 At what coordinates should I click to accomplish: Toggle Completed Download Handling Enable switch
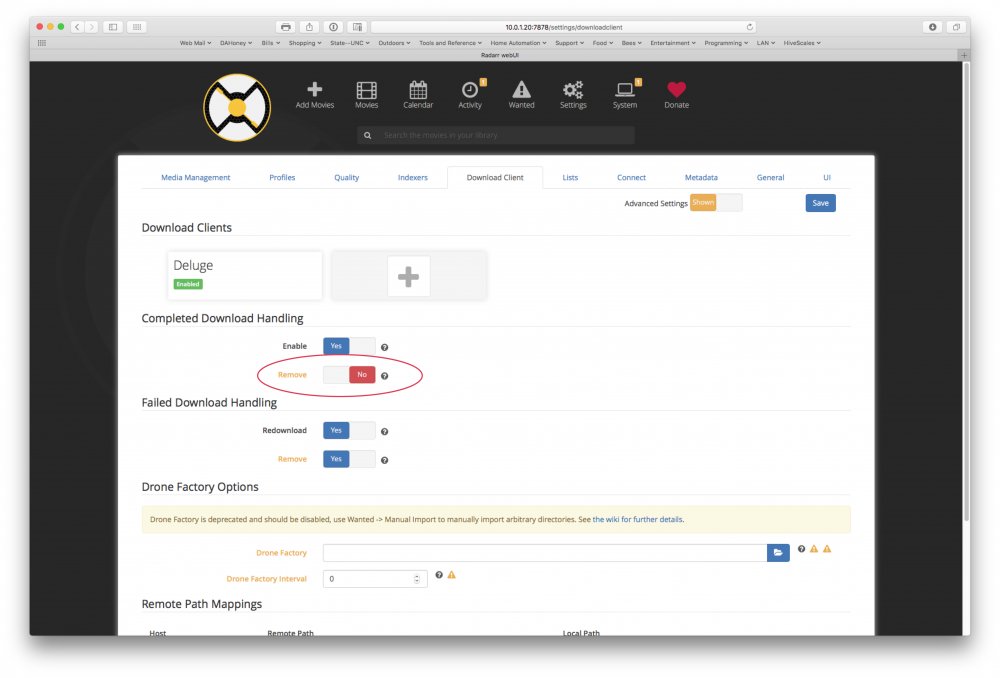[349, 346]
